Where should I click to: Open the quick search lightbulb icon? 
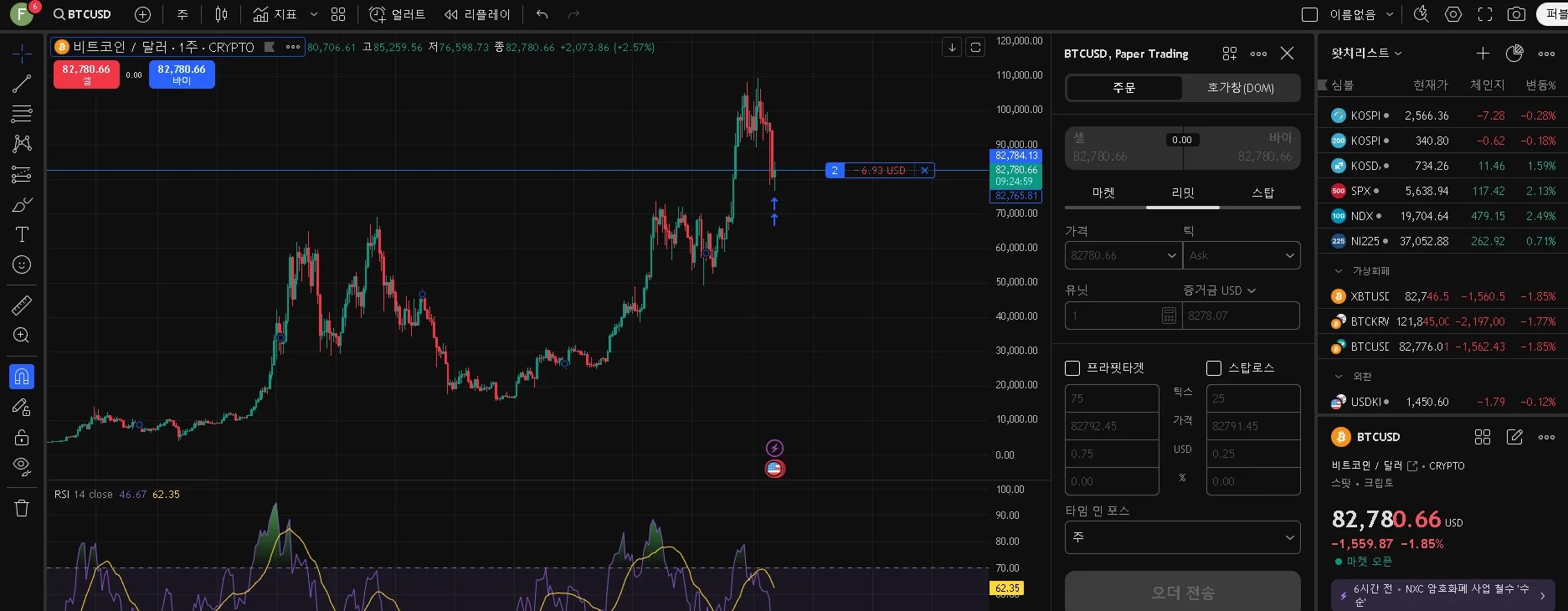(1421, 14)
